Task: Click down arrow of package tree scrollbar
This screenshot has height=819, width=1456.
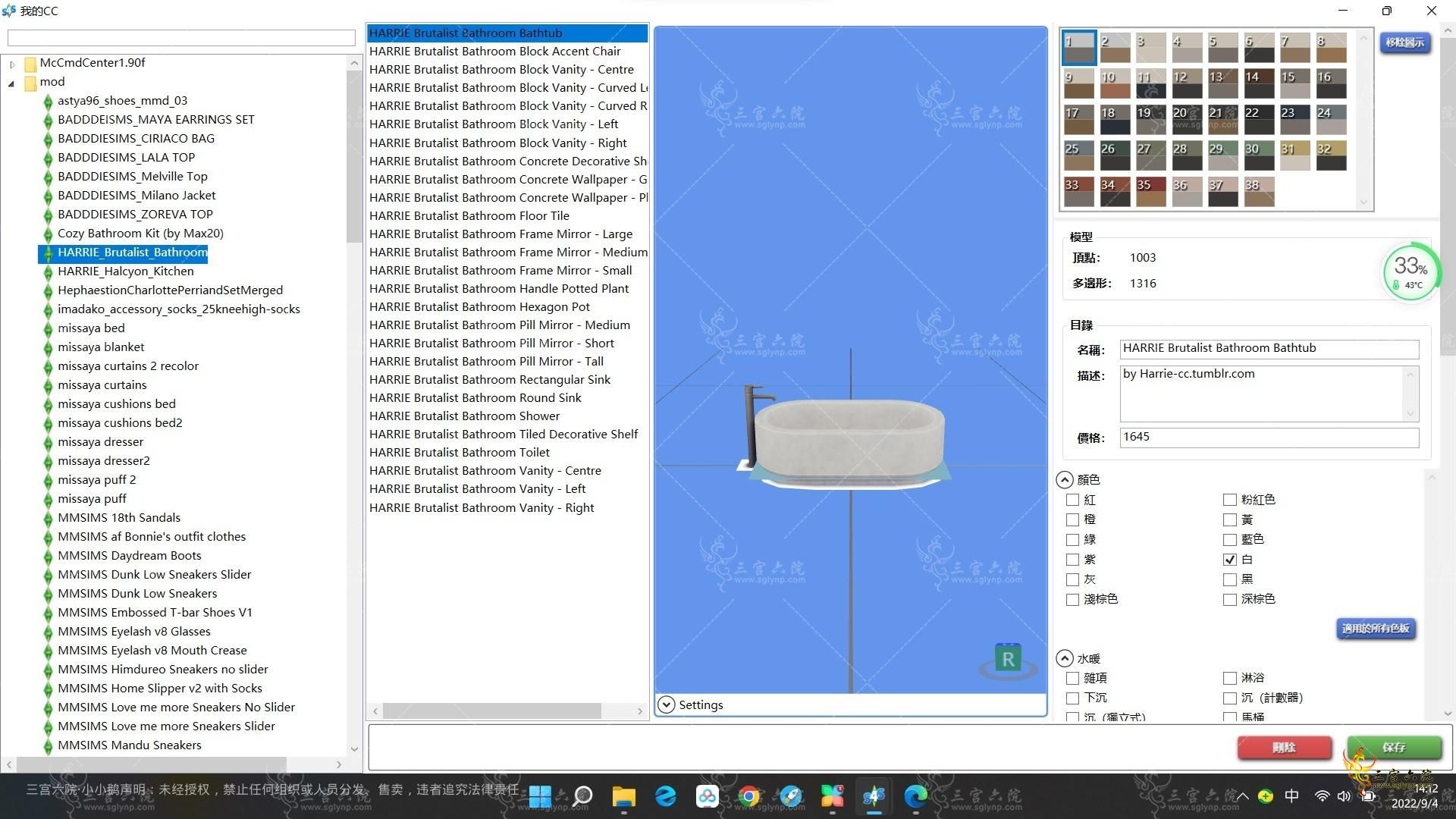Action: click(x=354, y=749)
